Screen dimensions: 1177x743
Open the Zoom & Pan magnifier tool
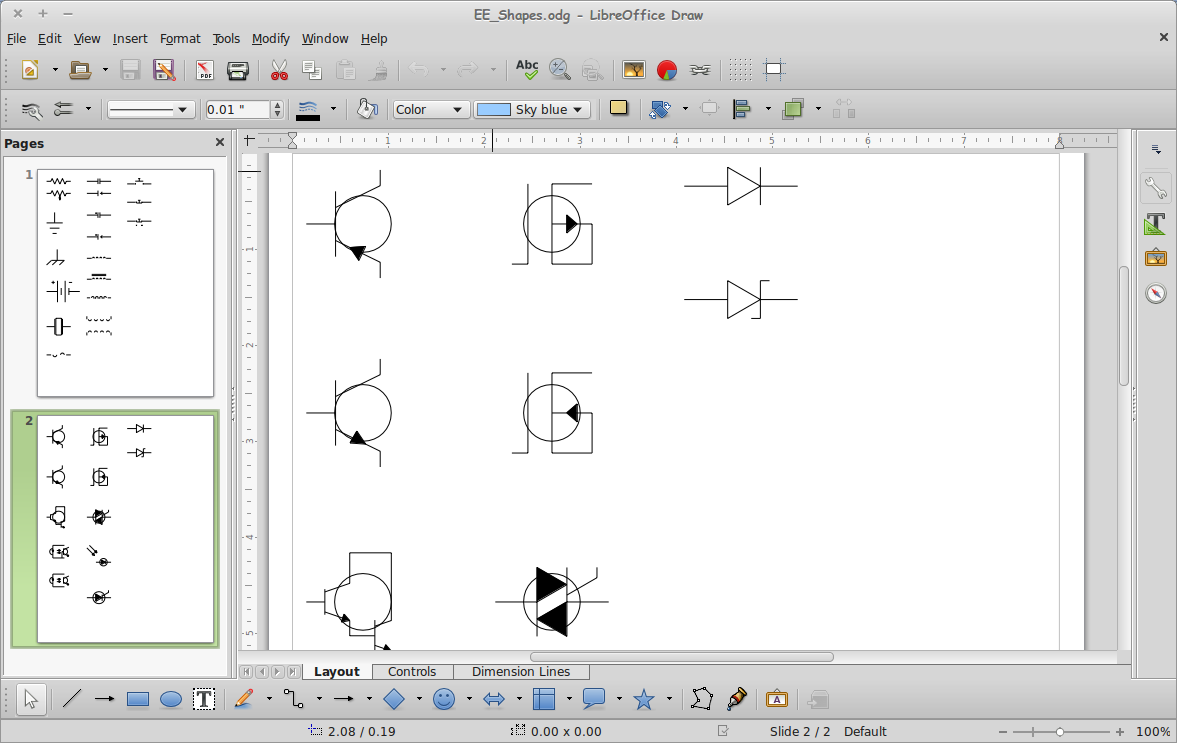coord(560,70)
